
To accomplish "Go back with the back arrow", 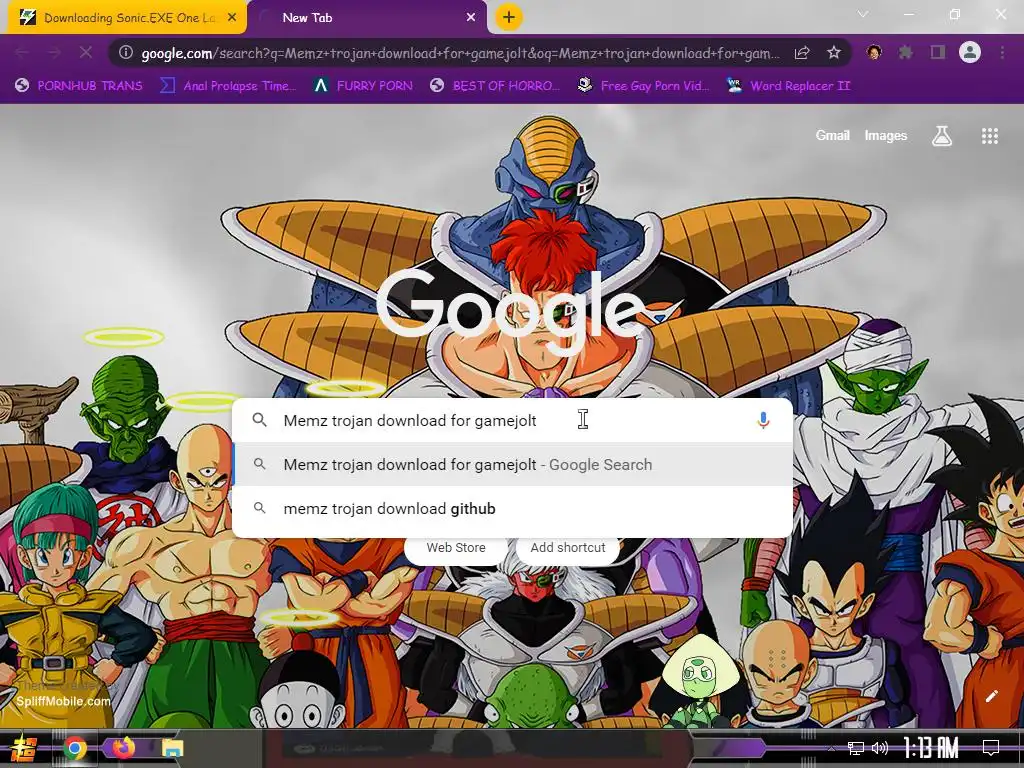I will (22, 53).
